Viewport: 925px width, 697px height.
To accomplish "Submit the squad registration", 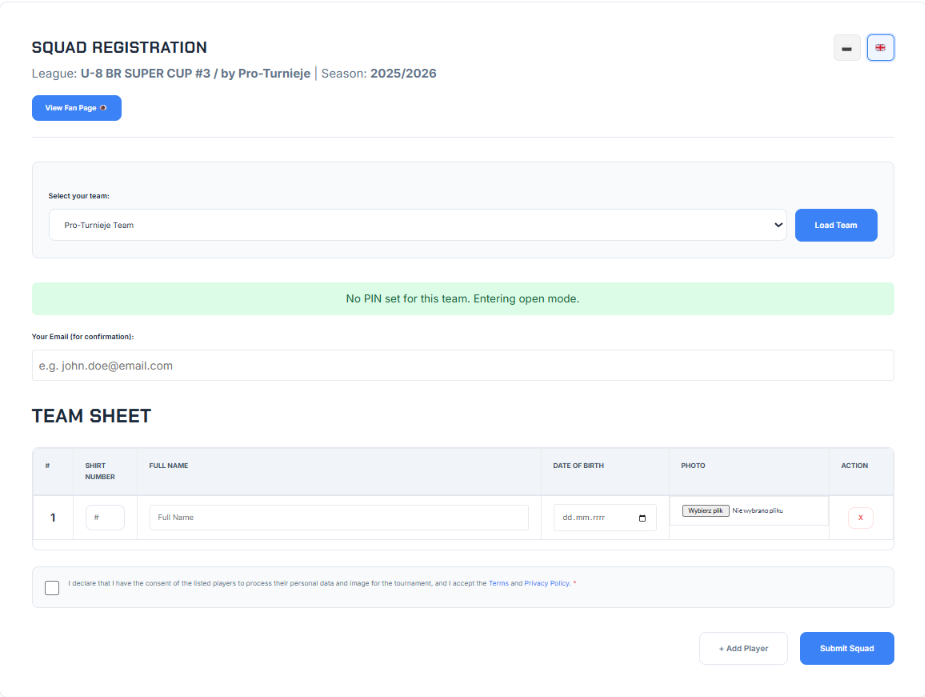I will (x=847, y=648).
